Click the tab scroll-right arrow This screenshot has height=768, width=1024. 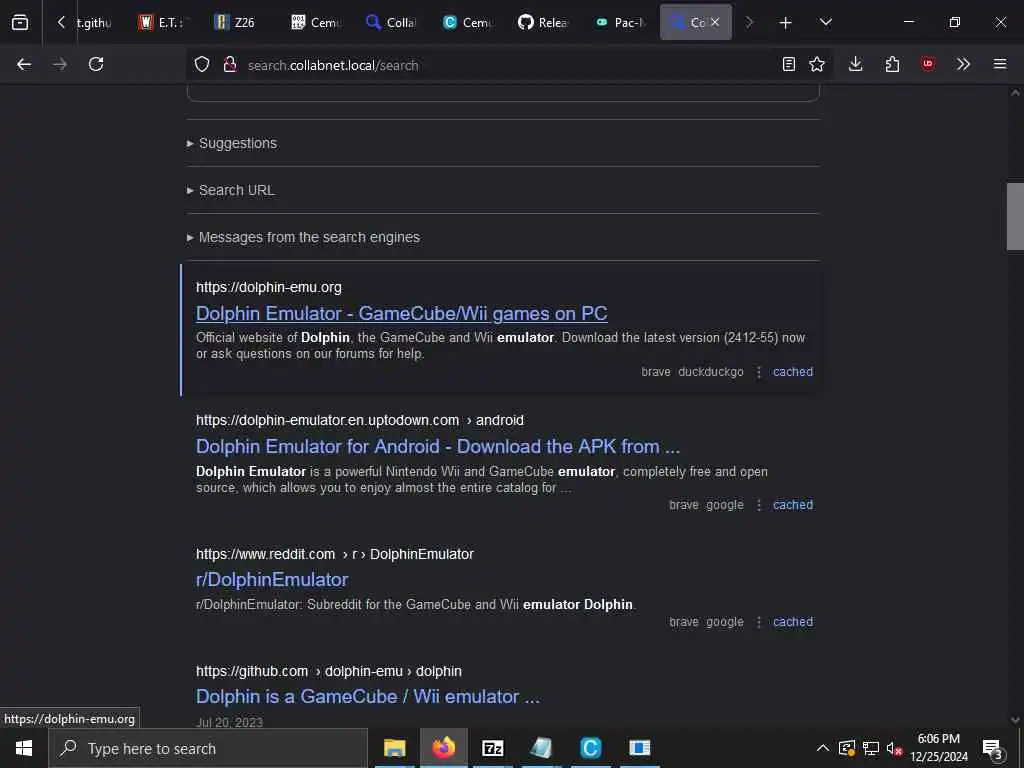tap(749, 23)
